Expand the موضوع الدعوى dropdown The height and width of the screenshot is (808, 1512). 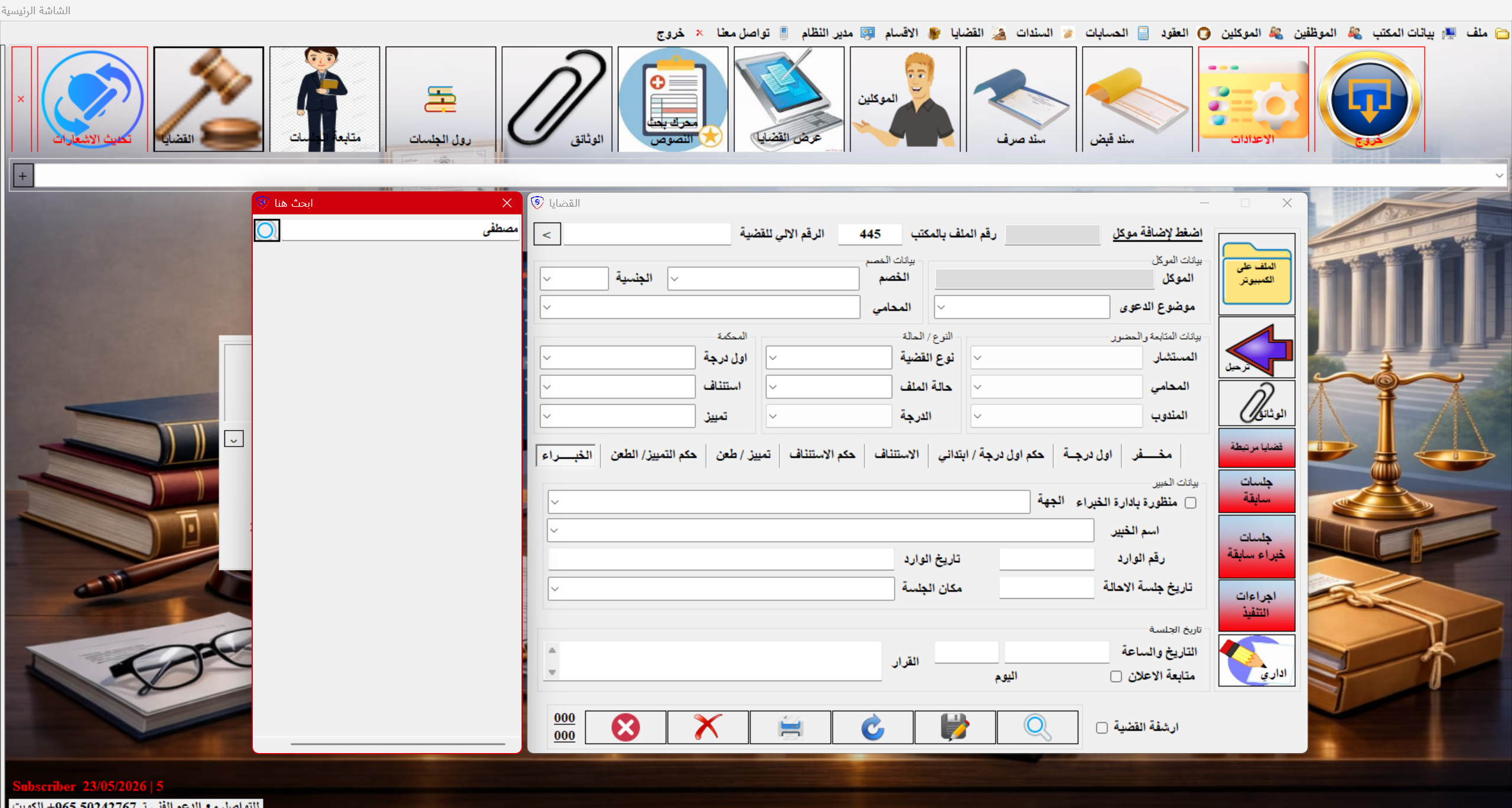941,308
